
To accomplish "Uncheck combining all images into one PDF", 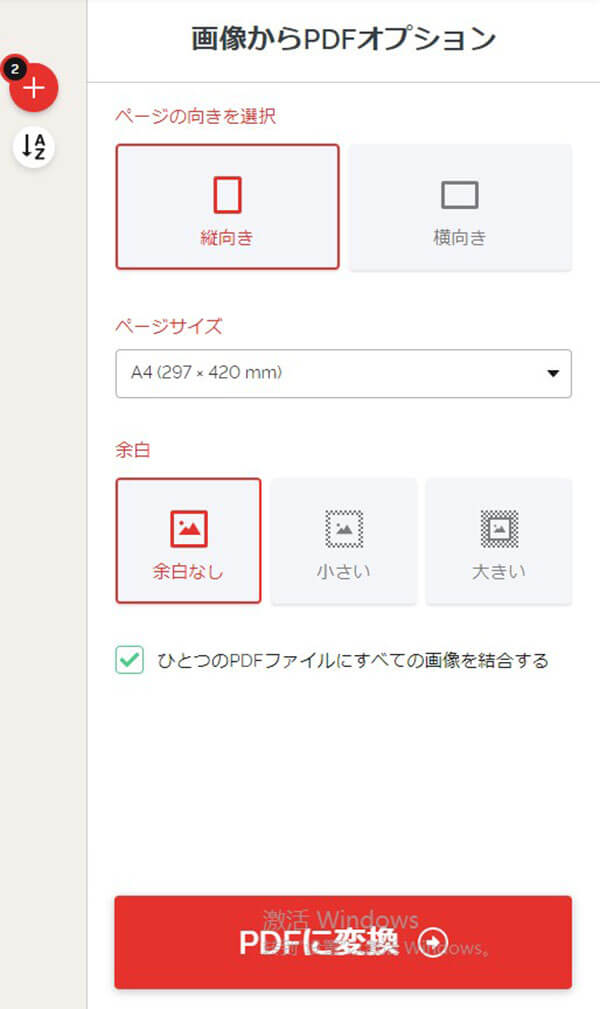I will [129, 661].
